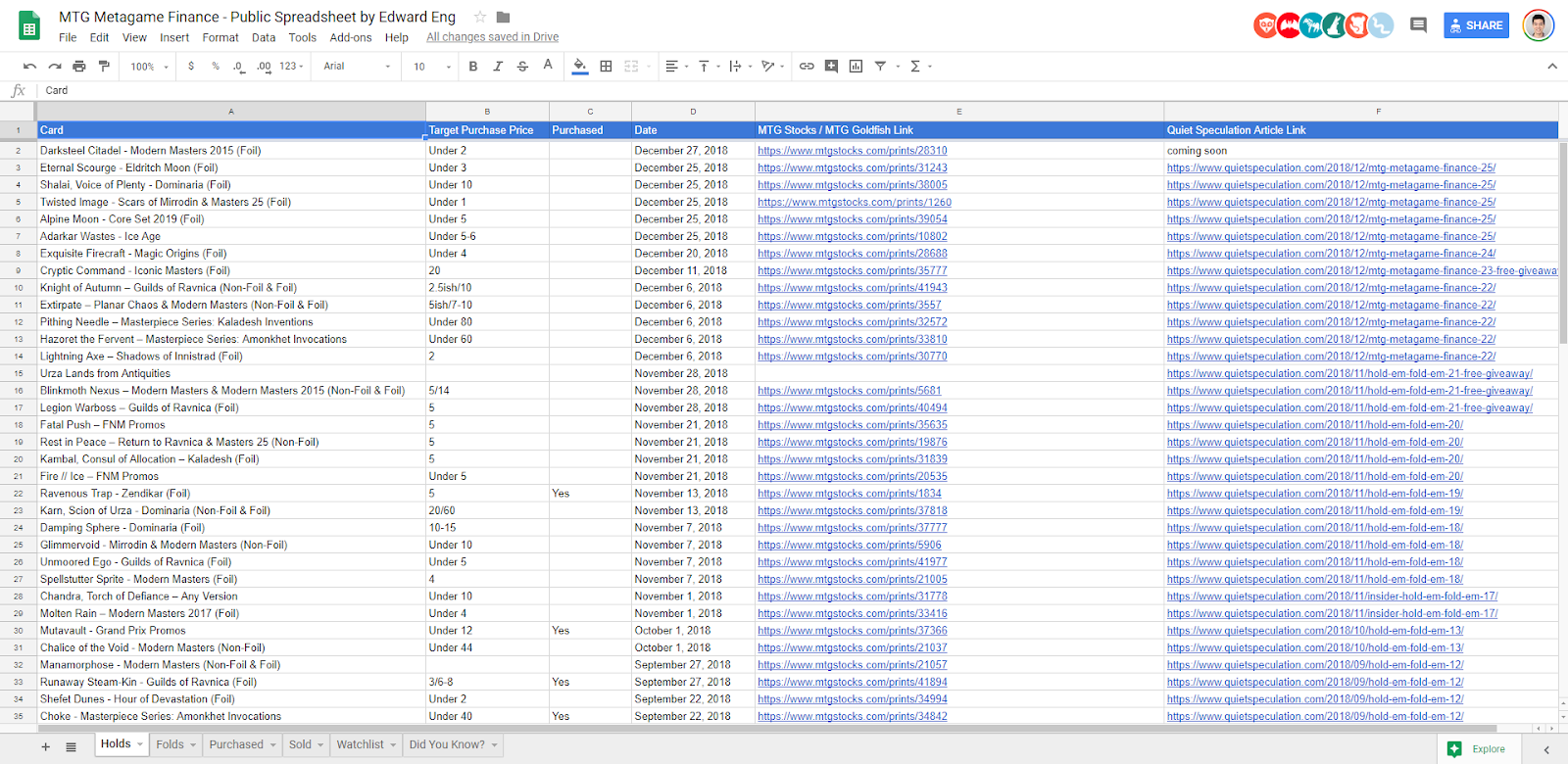Expand the 100% zoom dropdown
This screenshot has width=1568, height=764.
click(150, 67)
